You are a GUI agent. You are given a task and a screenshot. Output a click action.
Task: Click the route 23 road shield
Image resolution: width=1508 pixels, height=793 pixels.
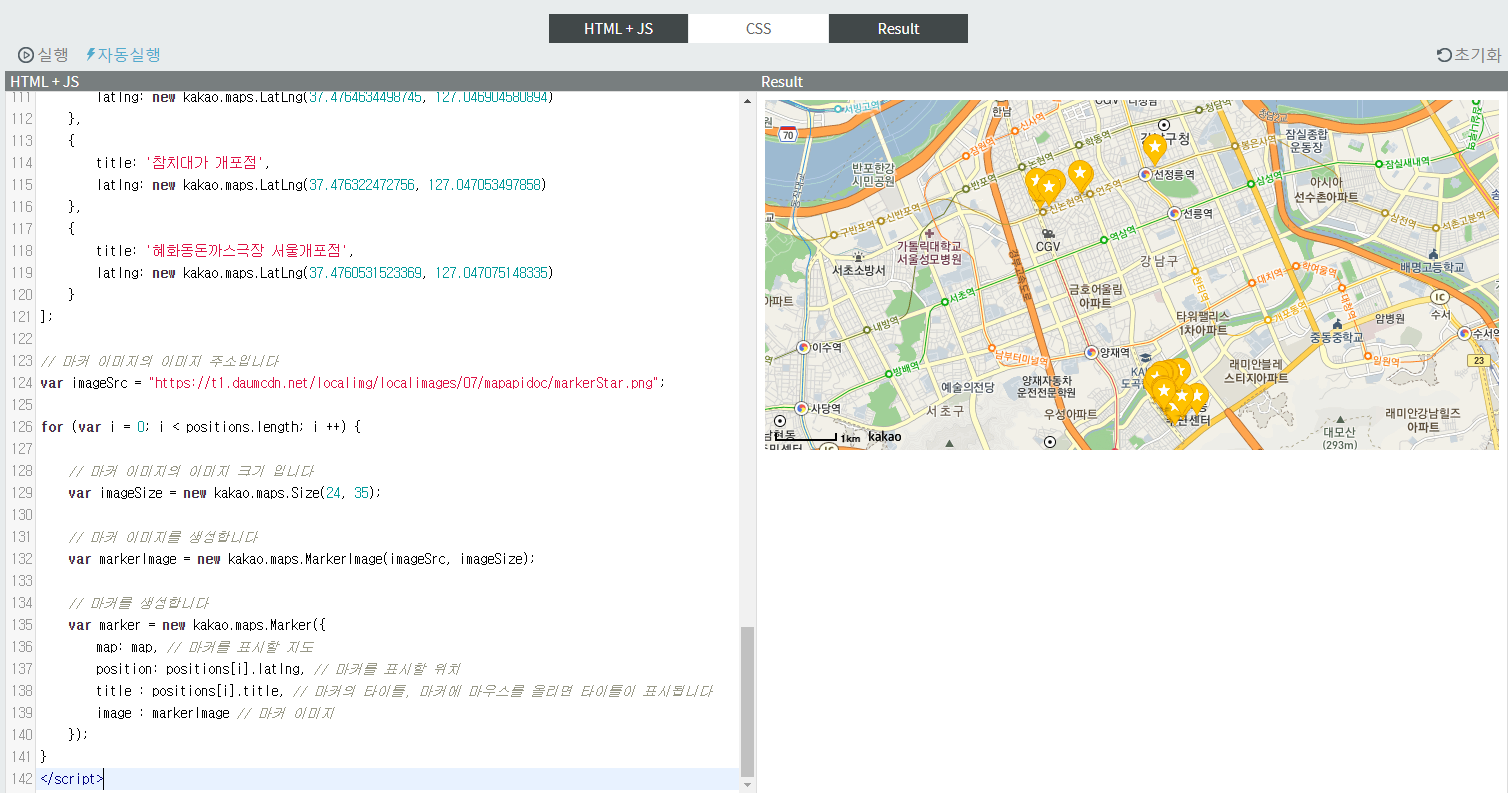[1479, 360]
